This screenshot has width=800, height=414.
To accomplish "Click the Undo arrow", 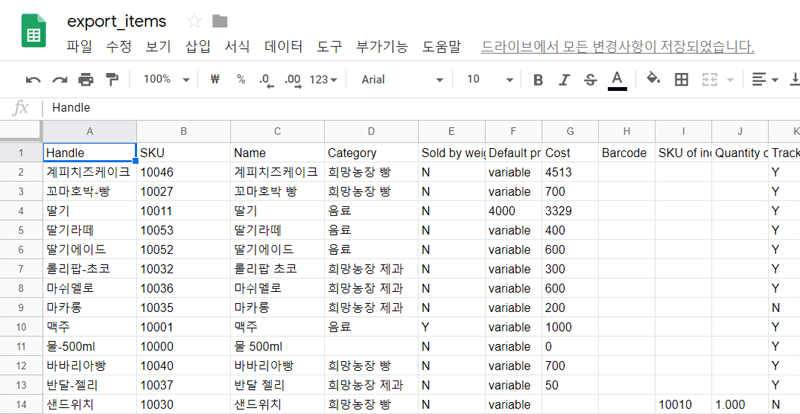I will point(33,80).
